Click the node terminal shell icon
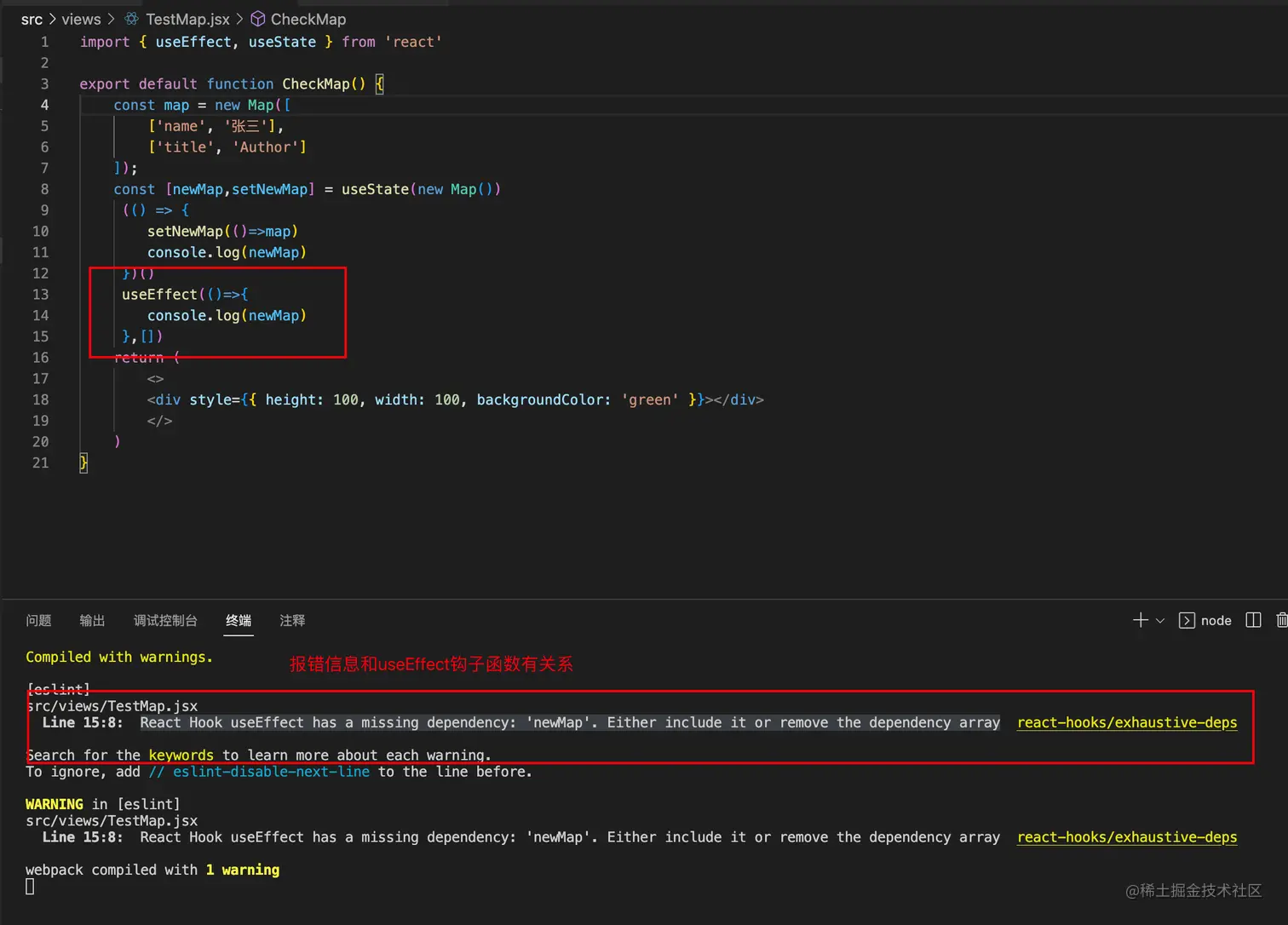The image size is (1288, 925). (1187, 620)
